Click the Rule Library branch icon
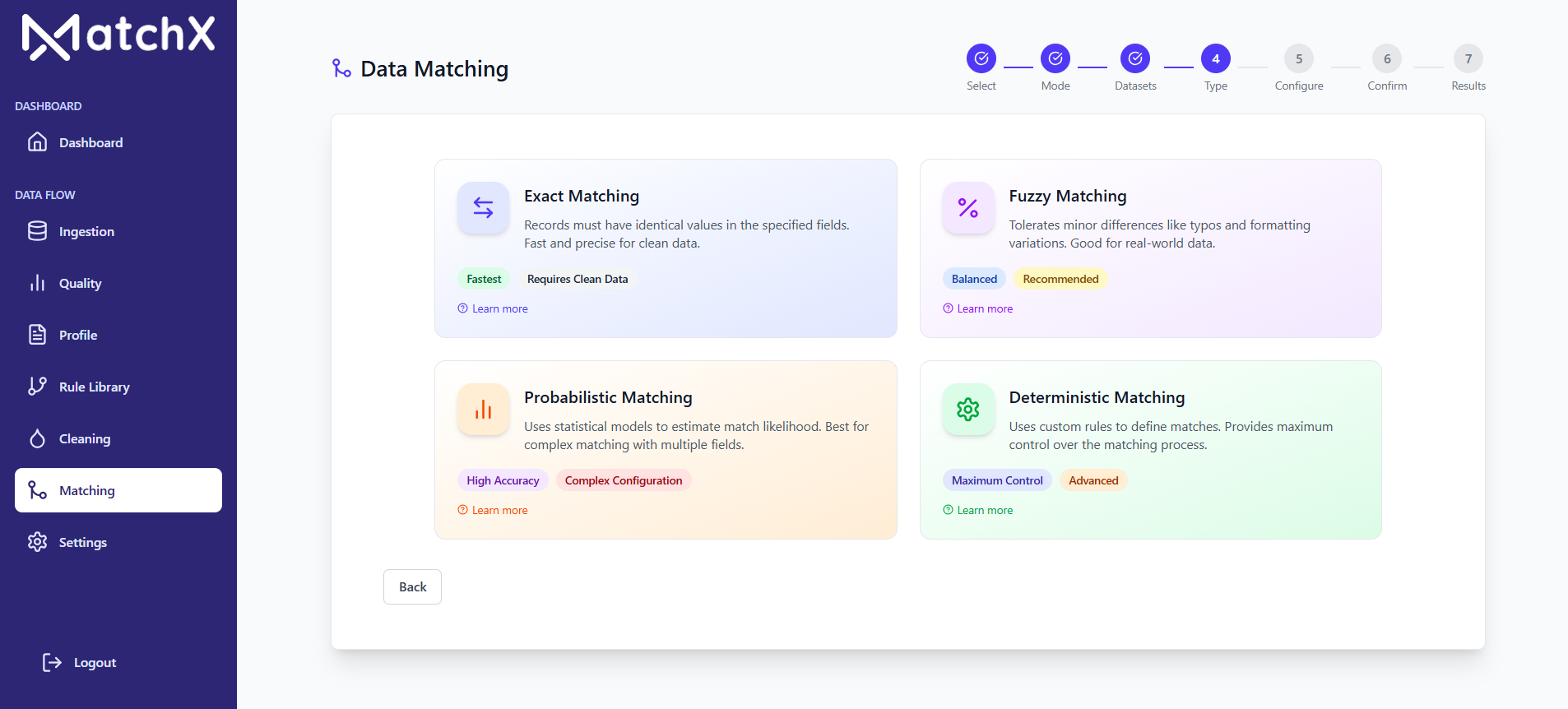Image resolution: width=1568 pixels, height=709 pixels. 37,387
